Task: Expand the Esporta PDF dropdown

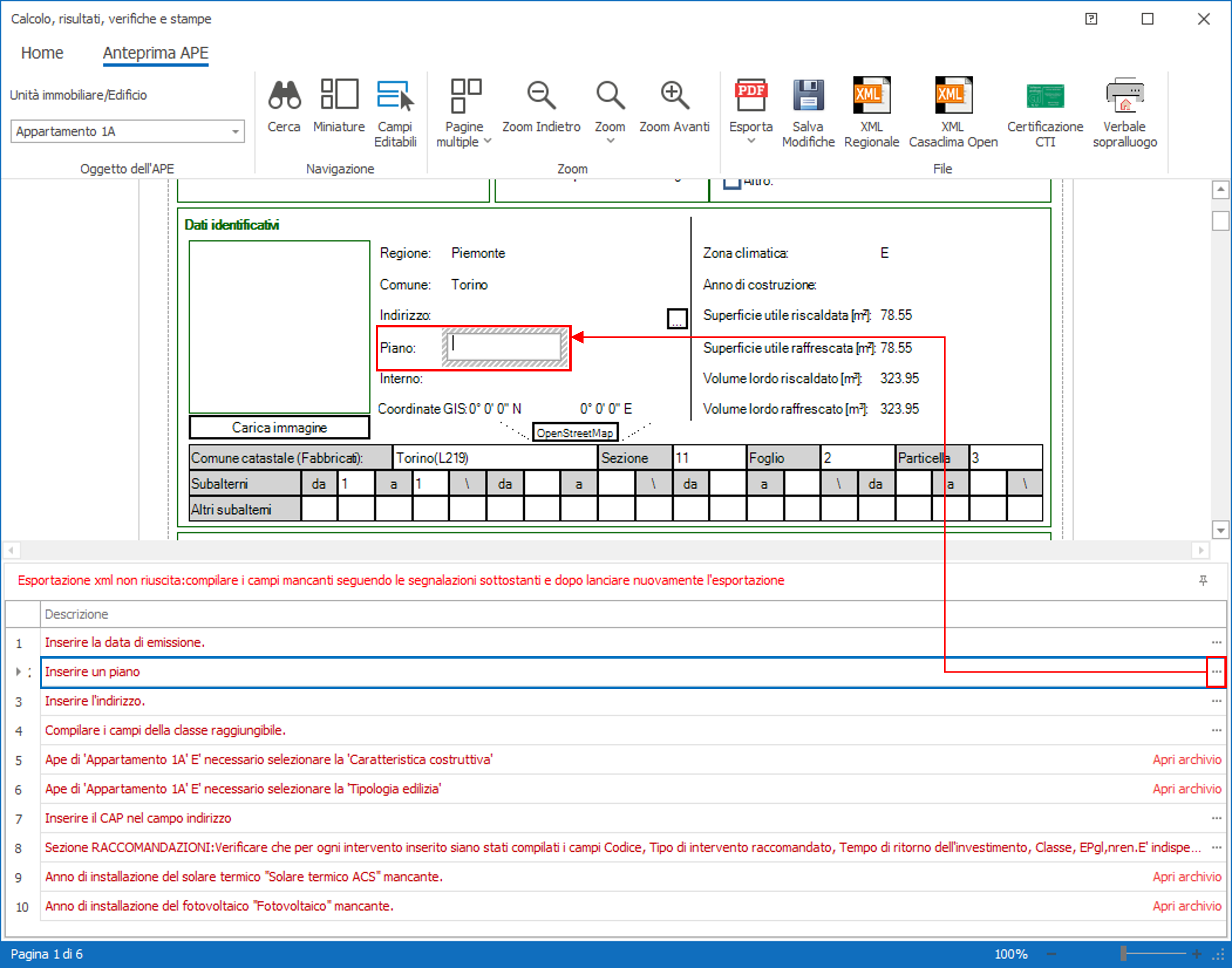Action: [751, 141]
